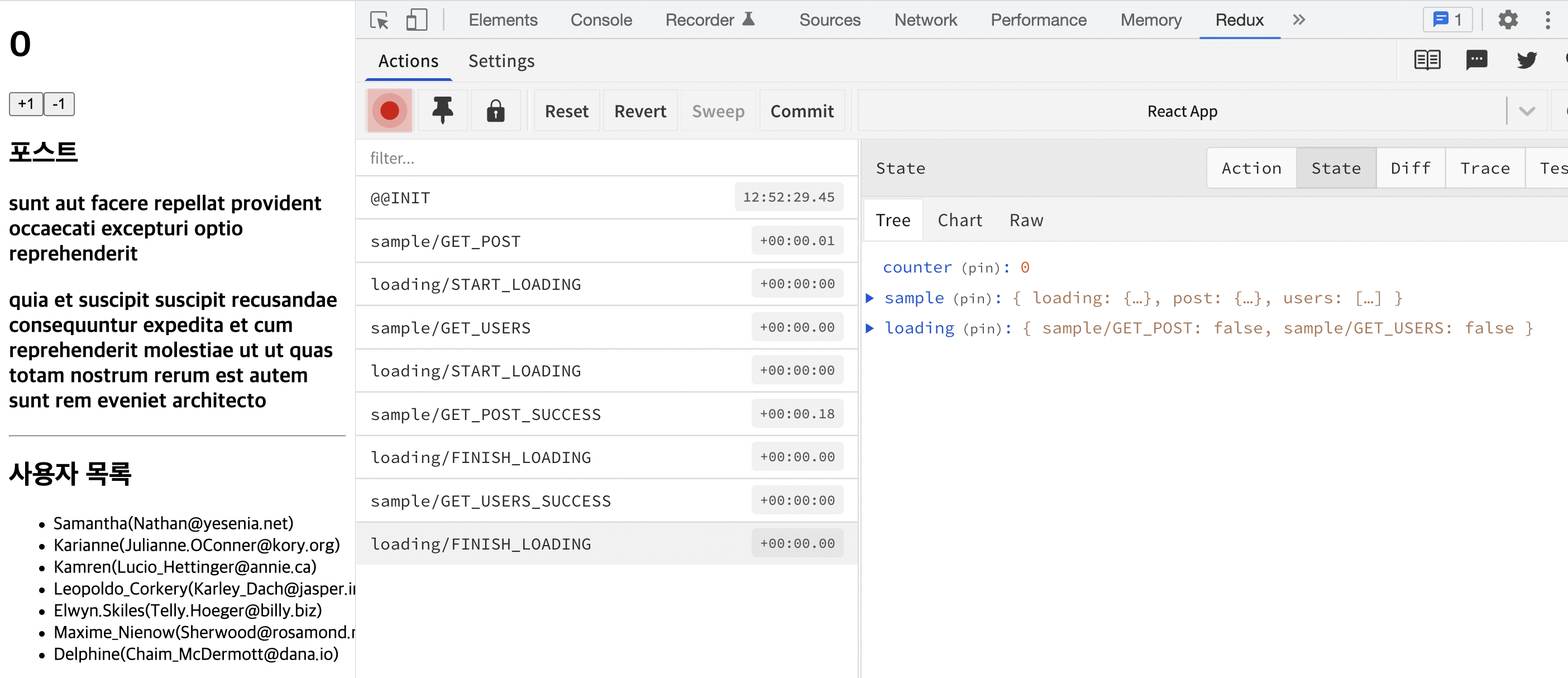The image size is (1568, 678).
Task: Focus the action filter input
Action: pos(607,158)
